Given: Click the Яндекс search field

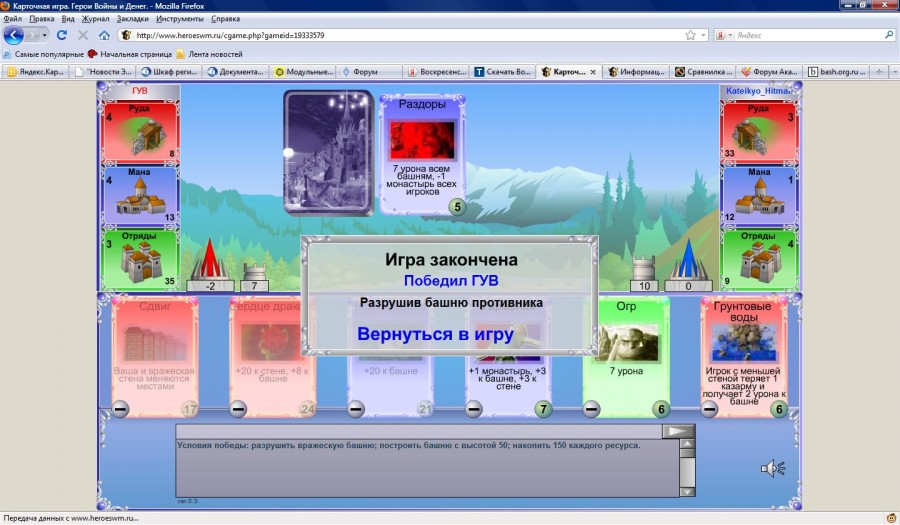Looking at the screenshot, I should [x=809, y=35].
